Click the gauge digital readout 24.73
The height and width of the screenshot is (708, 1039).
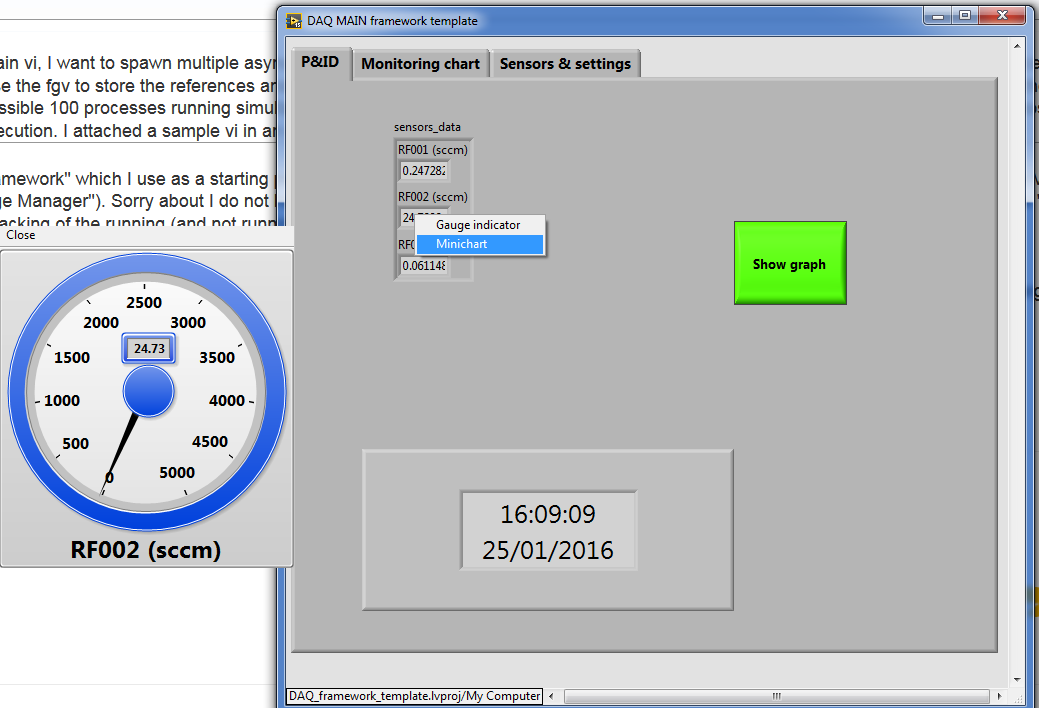[x=149, y=348]
